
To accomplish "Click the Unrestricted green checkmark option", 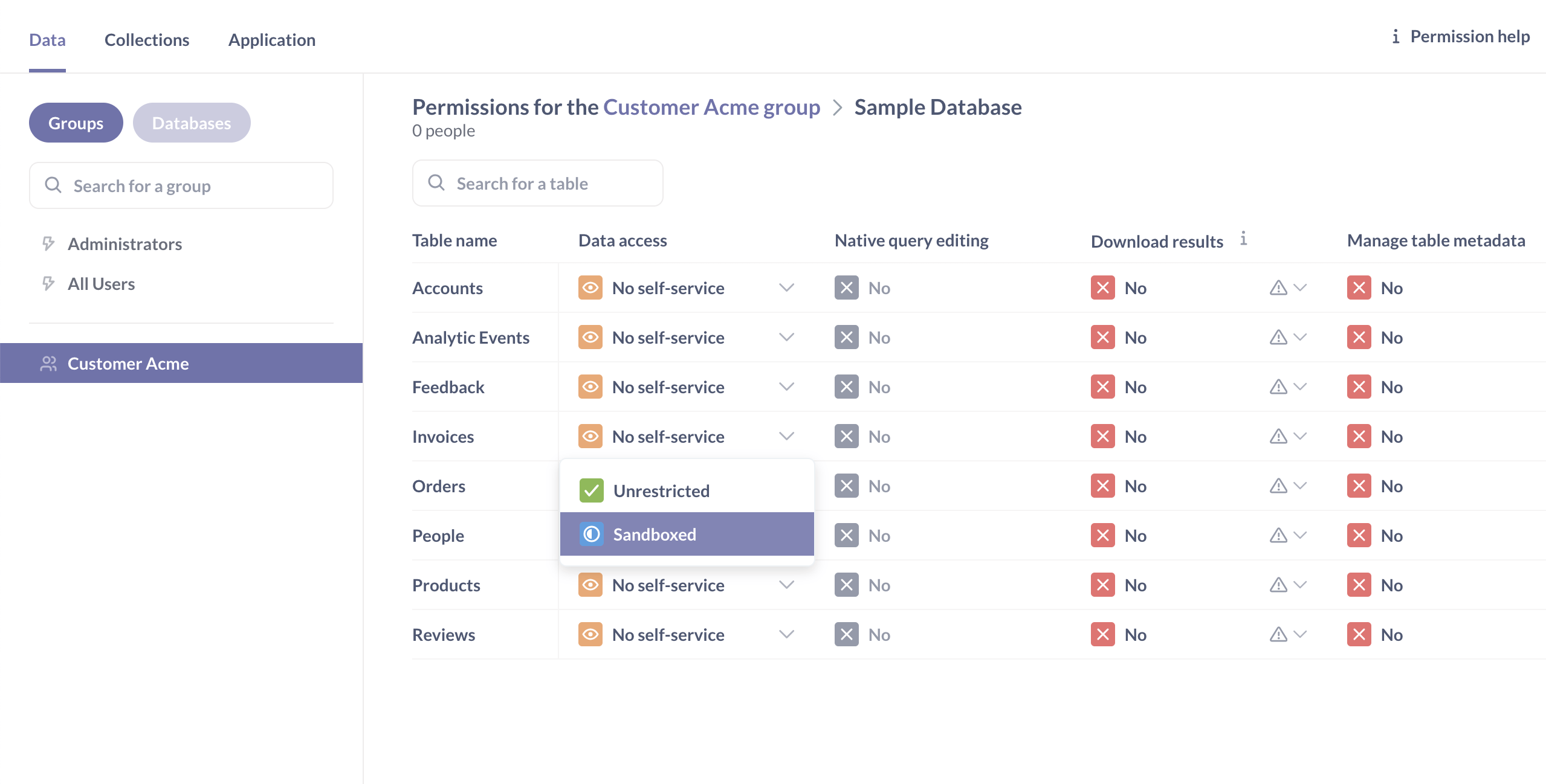I will pyautogui.click(x=591, y=491).
